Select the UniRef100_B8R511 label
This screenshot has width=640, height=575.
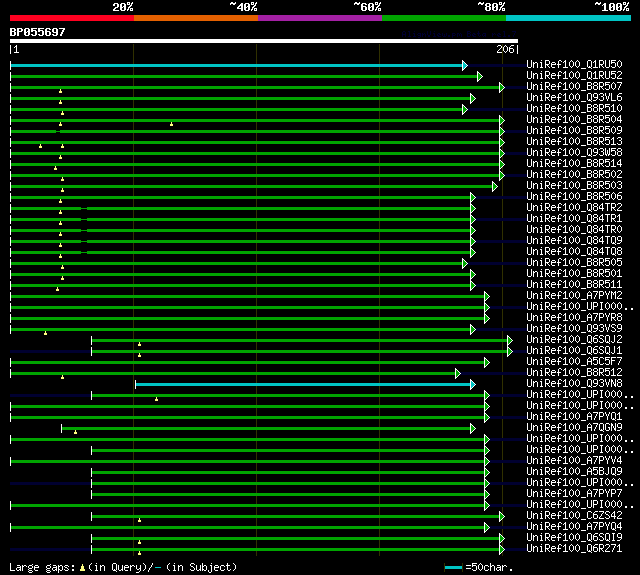[574, 285]
